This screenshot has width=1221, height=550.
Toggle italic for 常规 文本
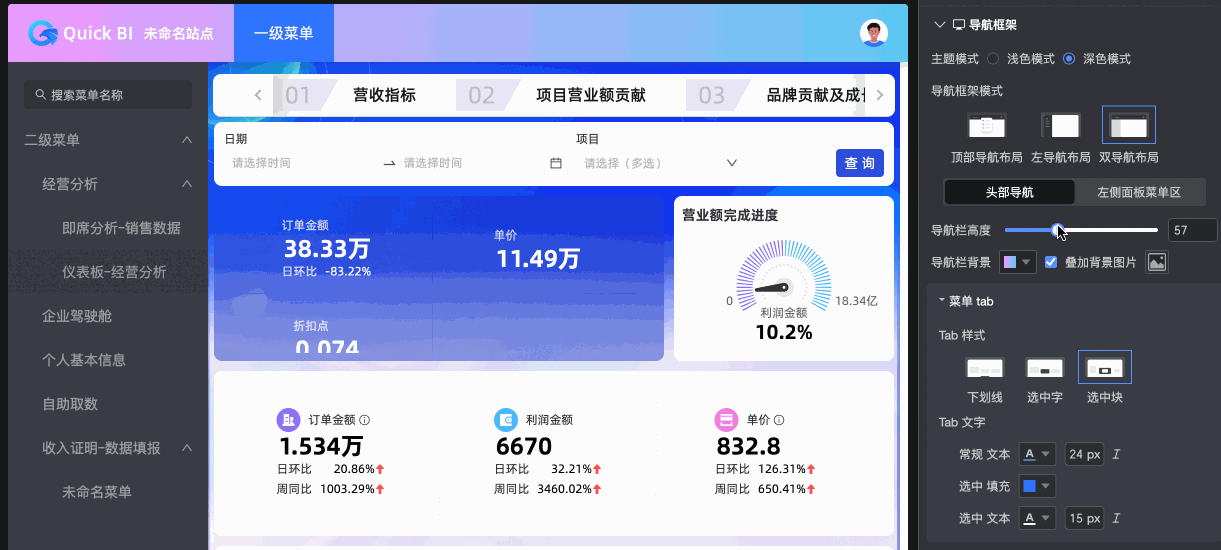pyautogui.click(x=1116, y=454)
